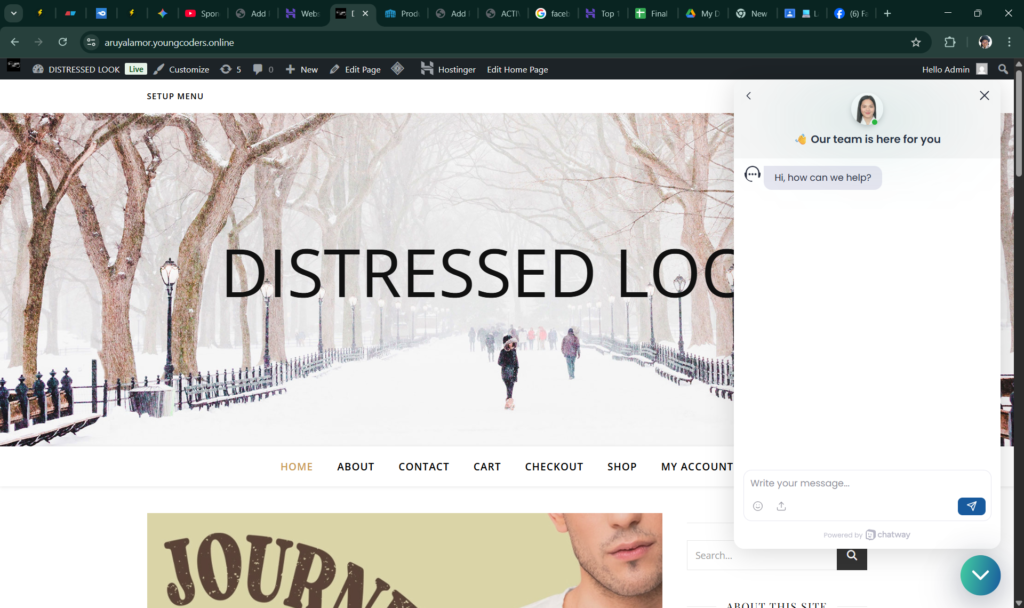Click inside the Search field in the sidebar

pyautogui.click(x=760, y=555)
